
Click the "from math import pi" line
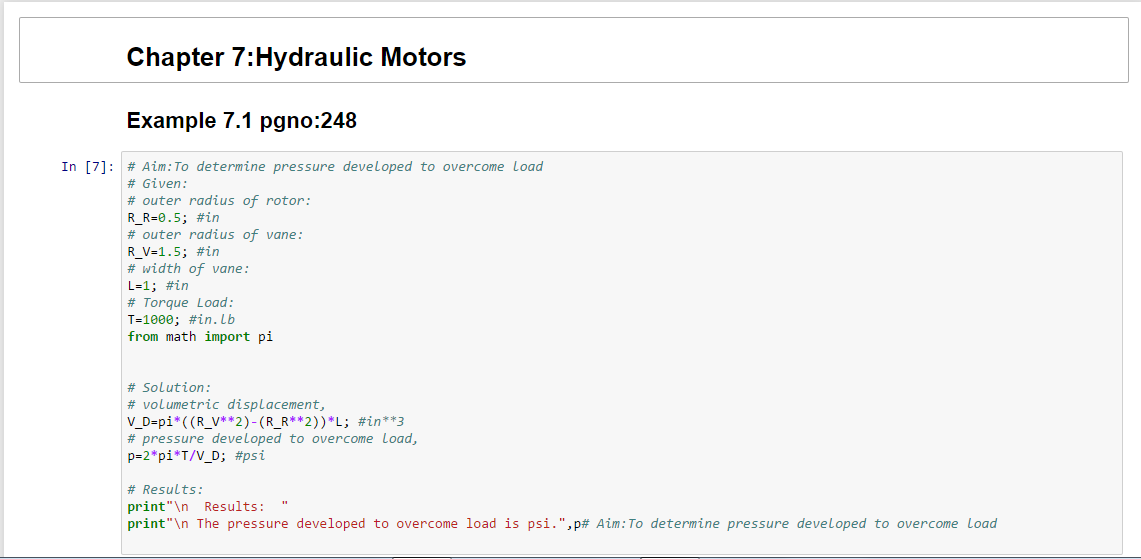pyautogui.click(x=200, y=337)
